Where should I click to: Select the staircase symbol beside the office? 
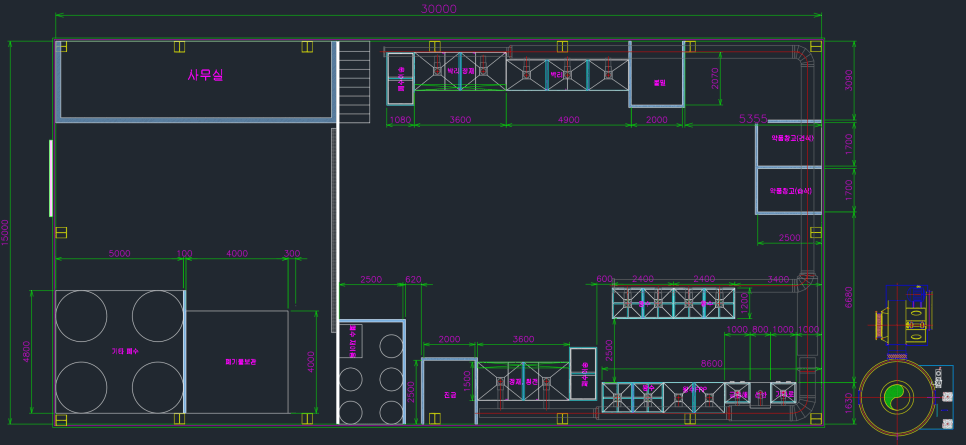pos(354,82)
